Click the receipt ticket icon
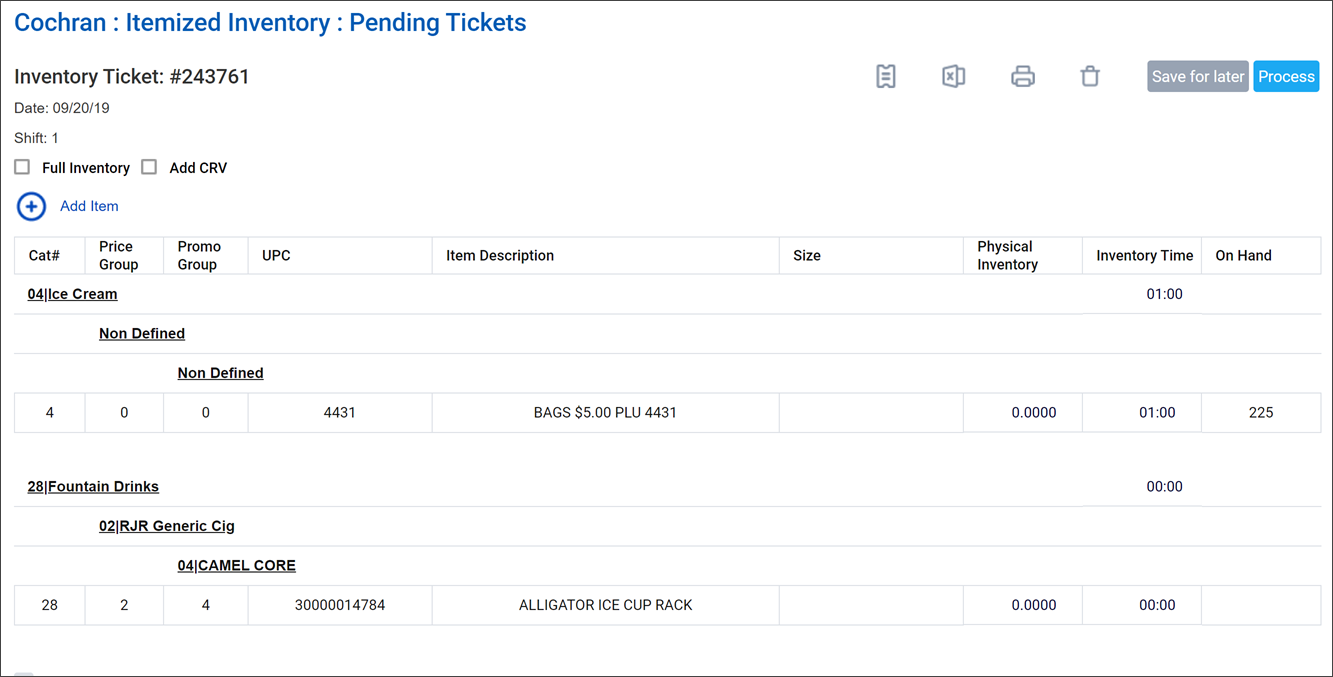The height and width of the screenshot is (677, 1333). (886, 77)
